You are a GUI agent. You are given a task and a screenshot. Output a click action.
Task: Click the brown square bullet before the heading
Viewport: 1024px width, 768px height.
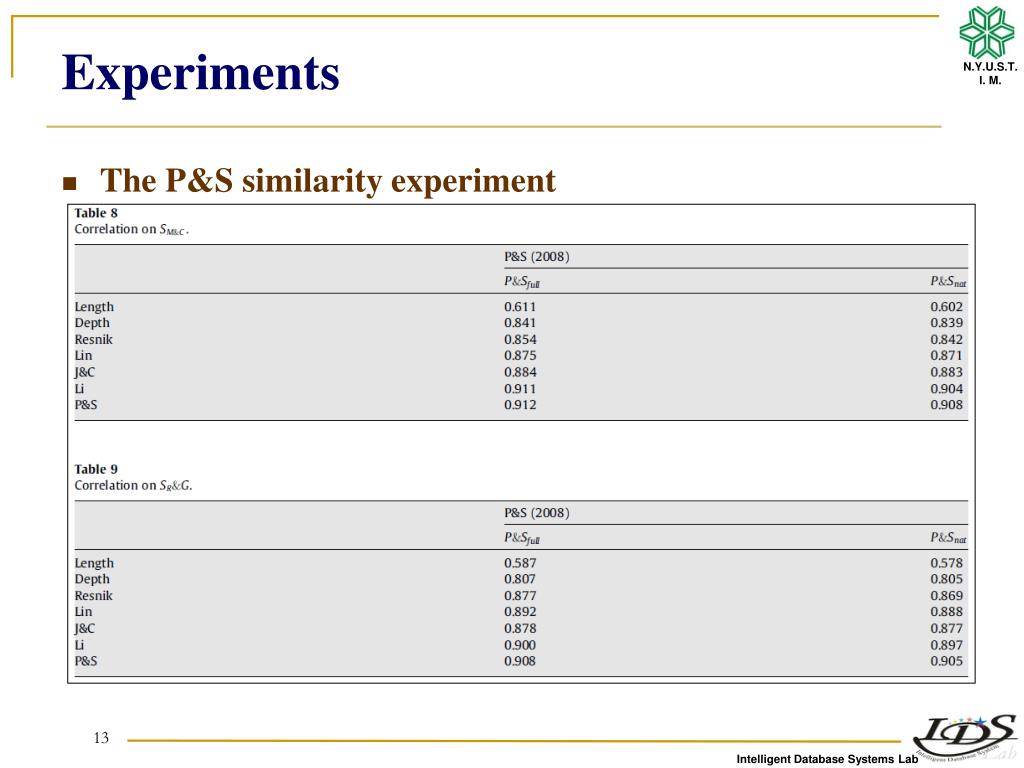point(69,184)
